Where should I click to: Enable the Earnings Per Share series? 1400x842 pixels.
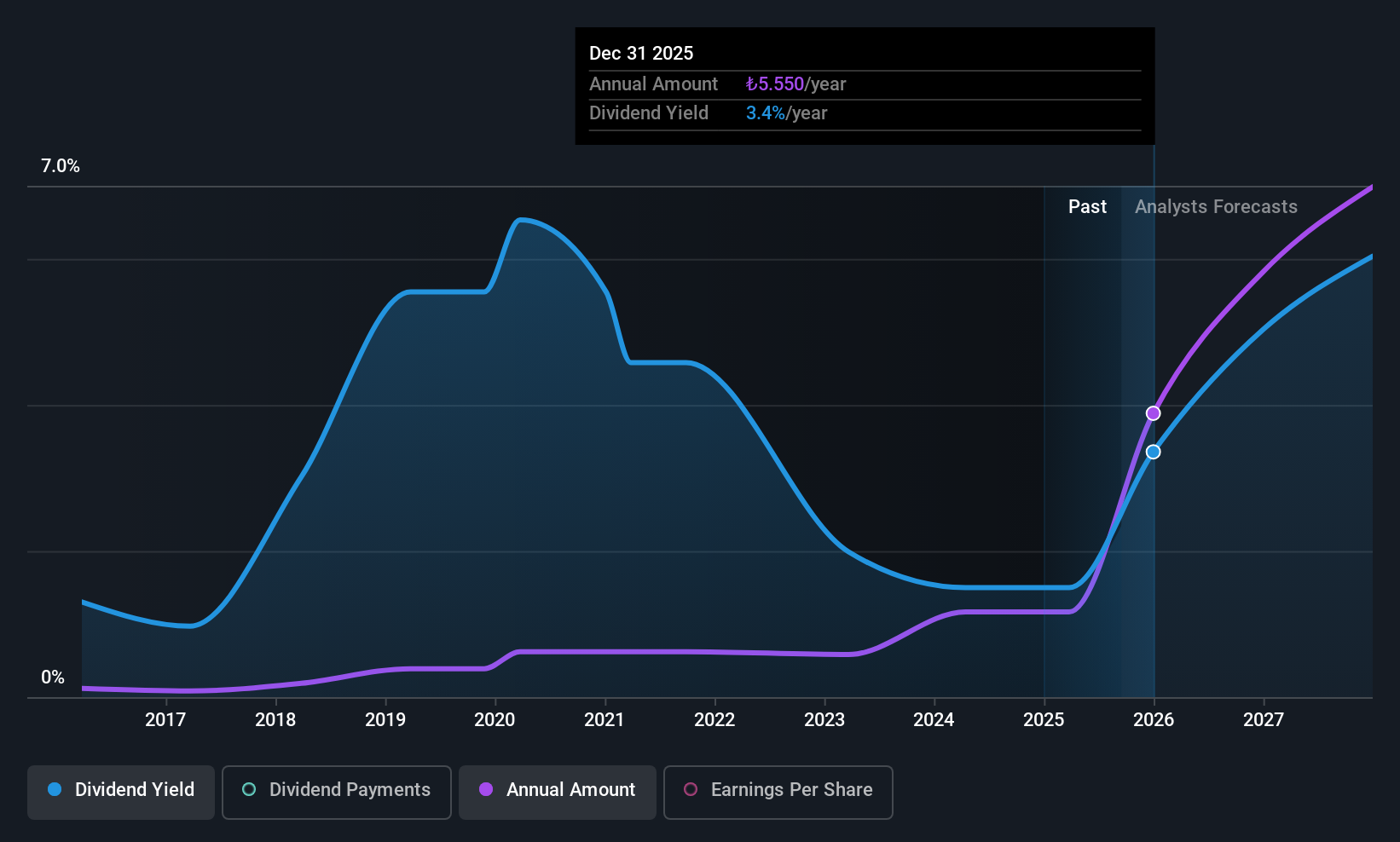tap(778, 793)
